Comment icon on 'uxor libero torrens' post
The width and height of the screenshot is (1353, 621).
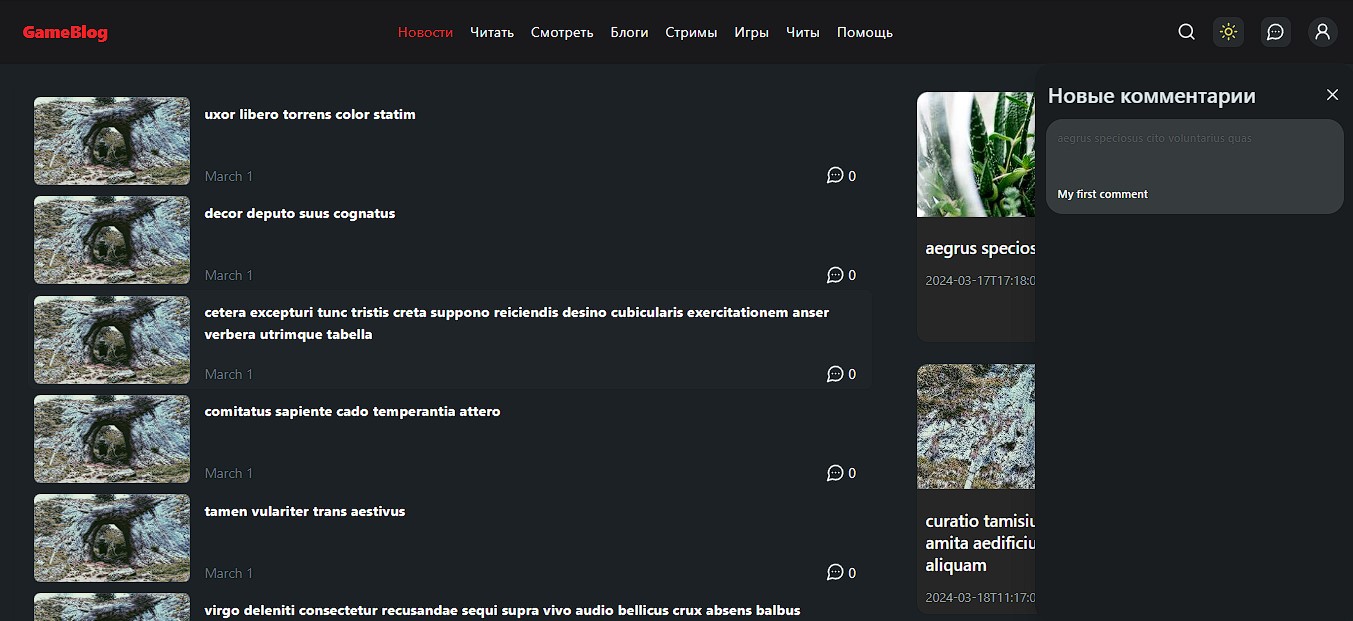point(835,175)
